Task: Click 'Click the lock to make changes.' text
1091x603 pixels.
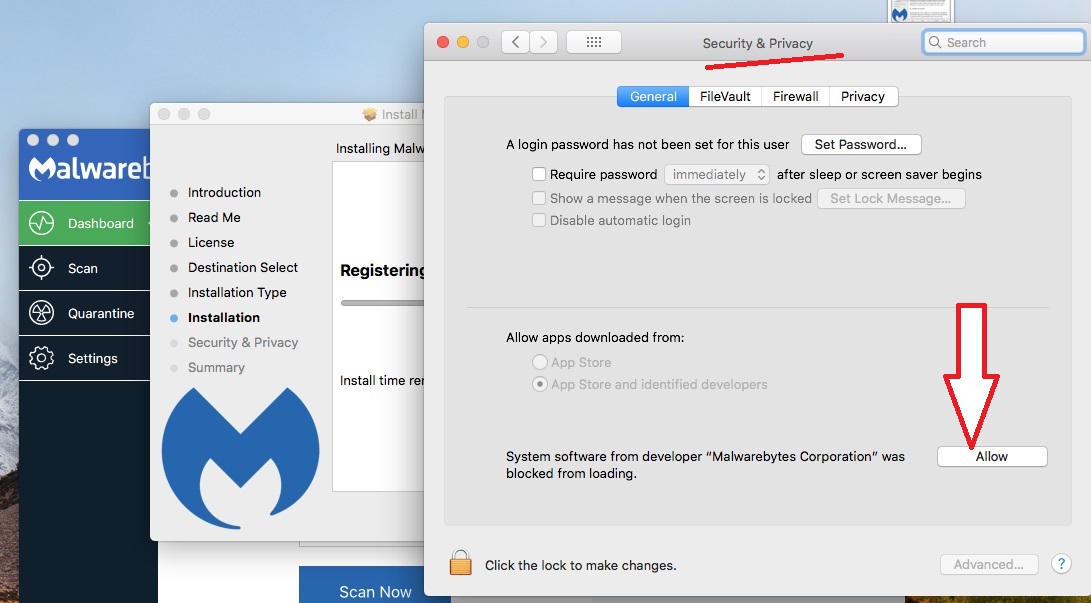Action: (x=580, y=565)
